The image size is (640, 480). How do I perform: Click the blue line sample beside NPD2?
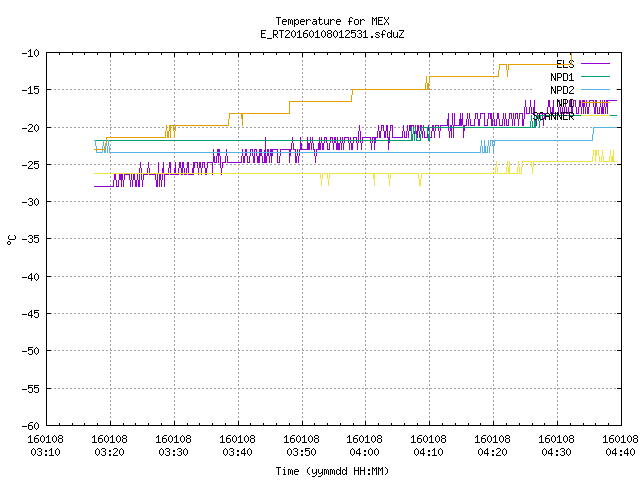[x=595, y=89]
